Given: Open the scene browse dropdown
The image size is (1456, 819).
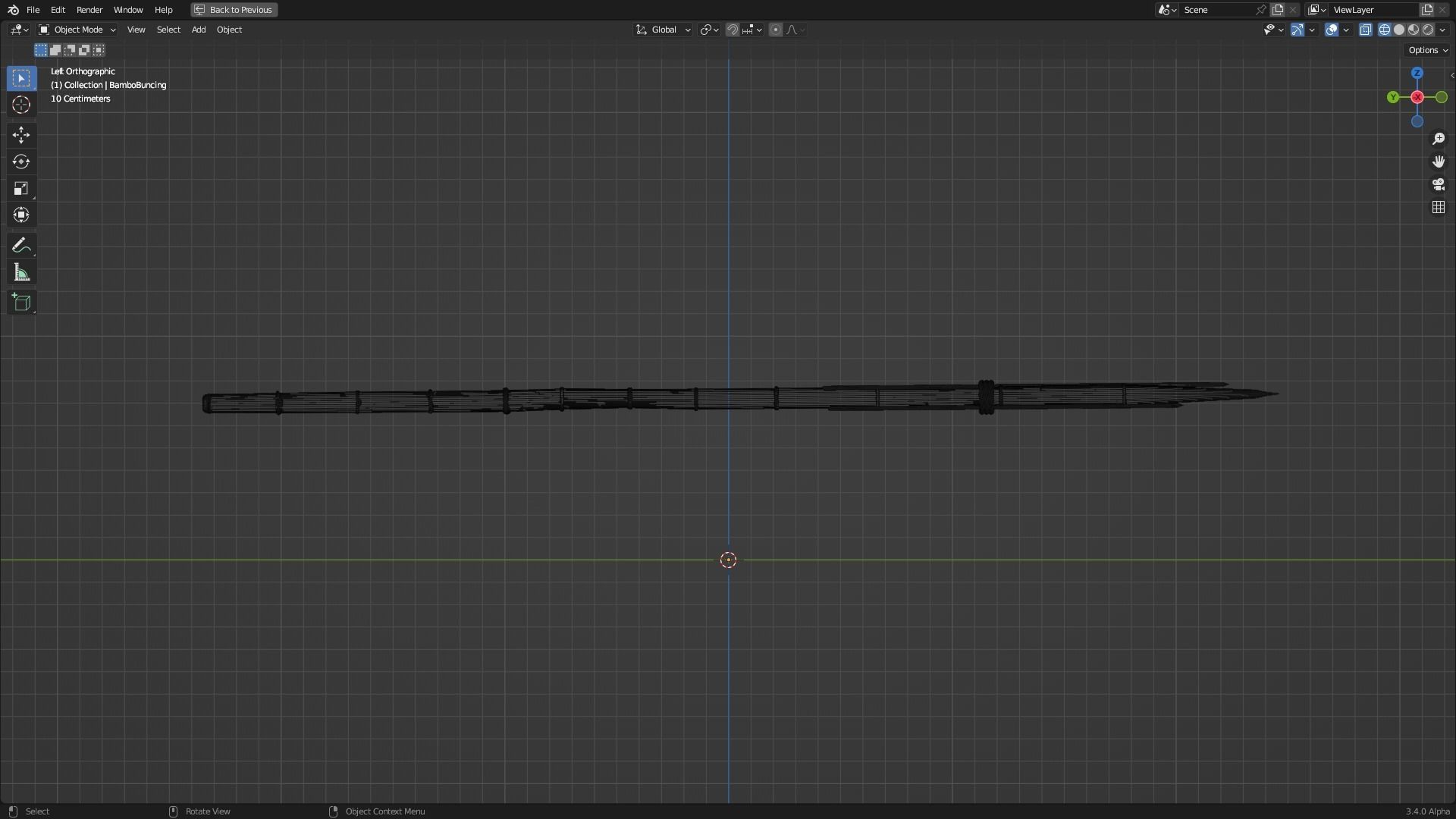Looking at the screenshot, I should click(1167, 10).
